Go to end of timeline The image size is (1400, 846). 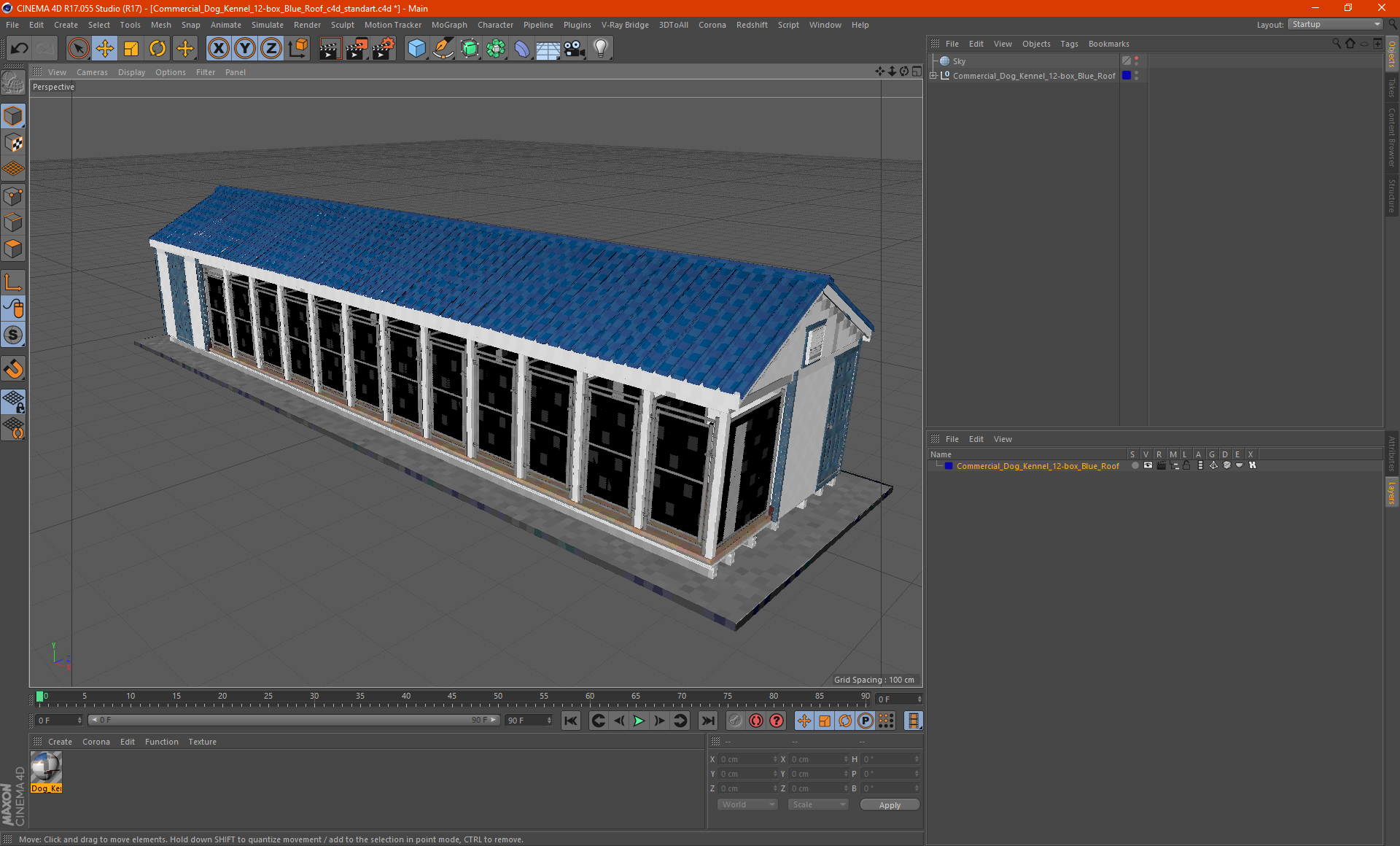click(x=708, y=721)
